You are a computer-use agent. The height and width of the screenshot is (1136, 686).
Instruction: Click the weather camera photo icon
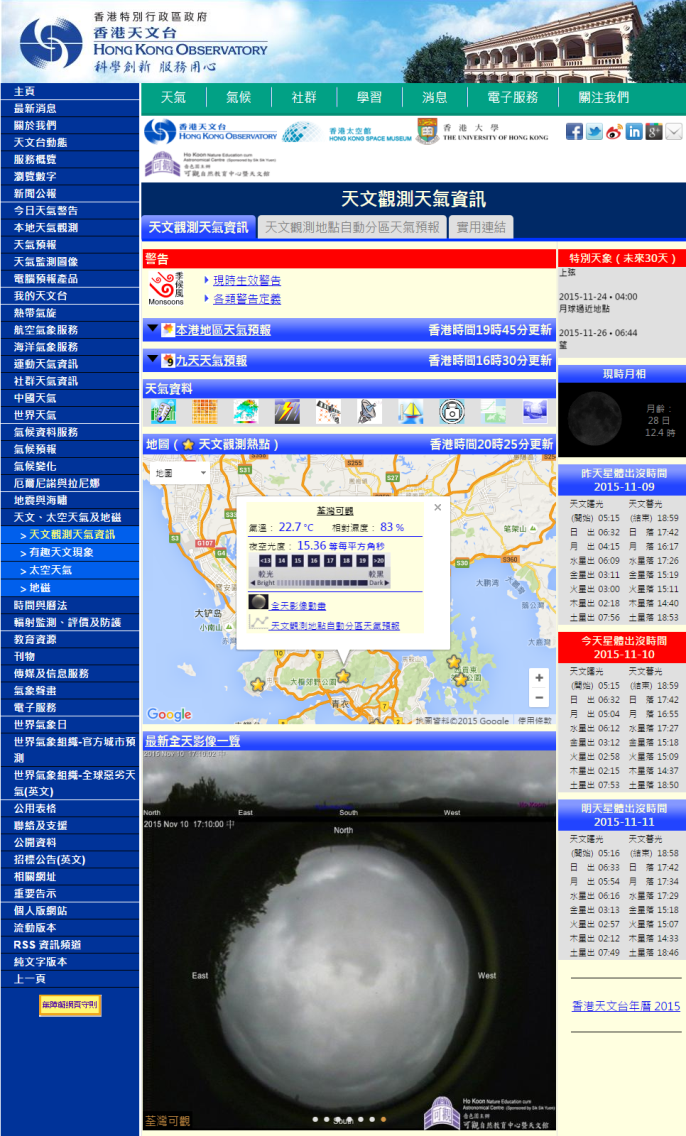point(452,412)
